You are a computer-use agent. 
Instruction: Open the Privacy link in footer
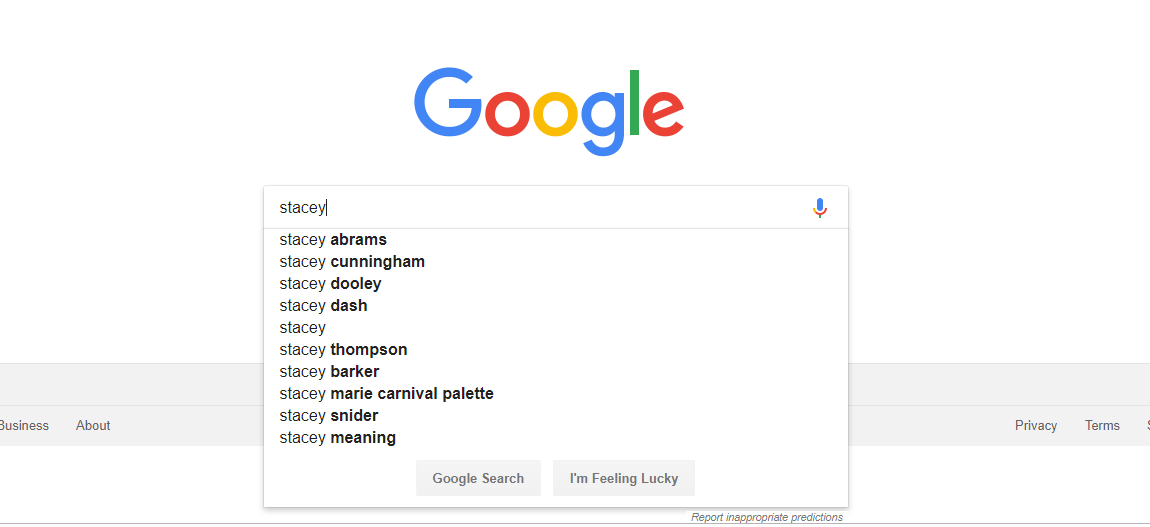click(x=1036, y=425)
